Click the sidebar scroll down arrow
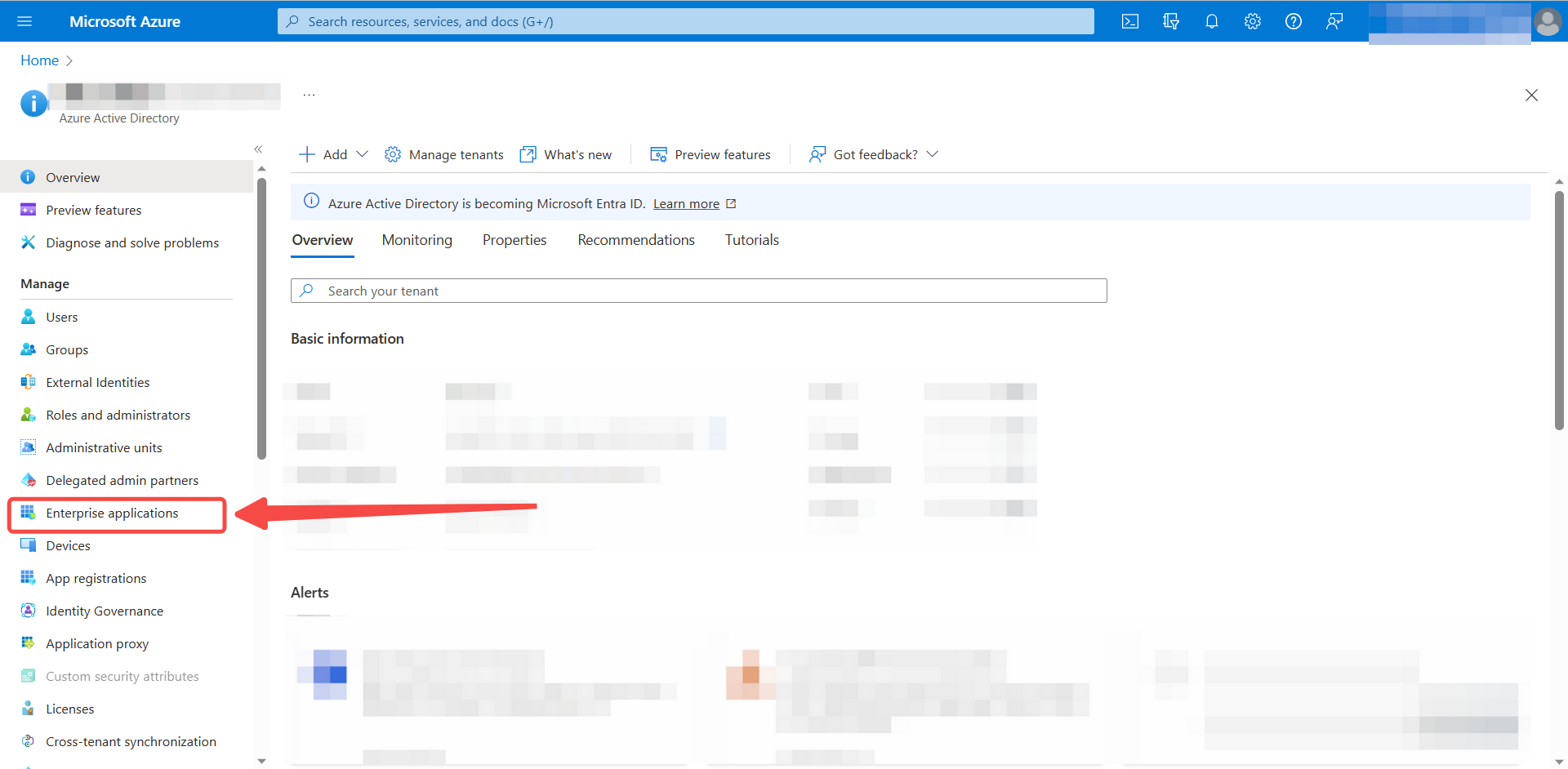 tap(261, 761)
